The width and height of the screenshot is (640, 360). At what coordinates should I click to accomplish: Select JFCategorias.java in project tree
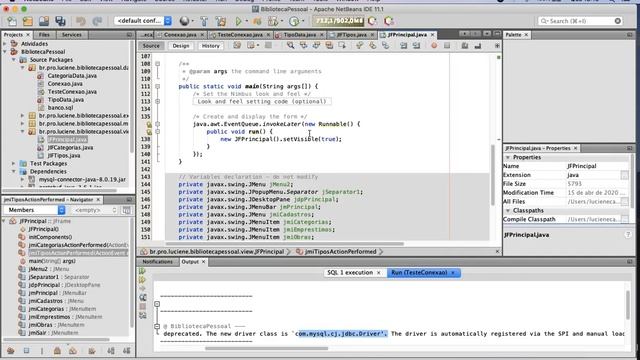point(70,147)
